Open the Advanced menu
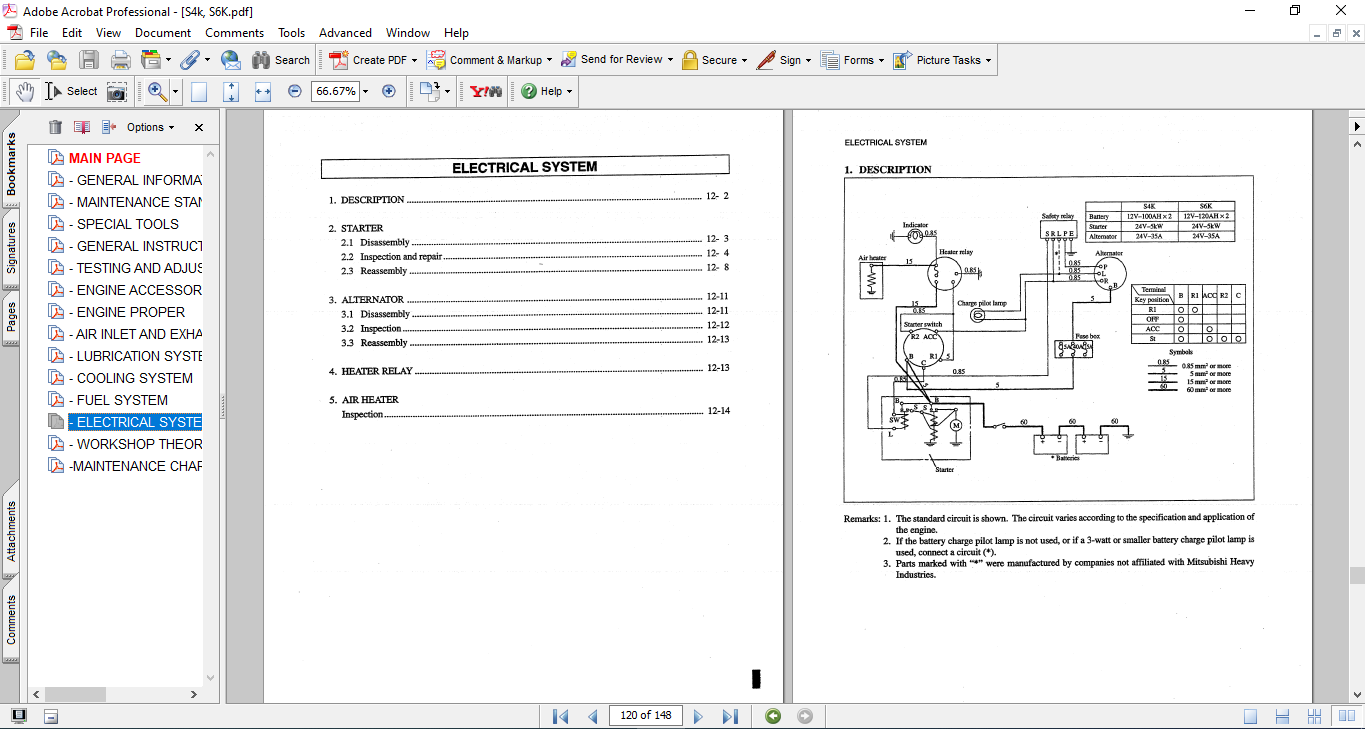Screen dimensions: 1365x729 coord(346,33)
